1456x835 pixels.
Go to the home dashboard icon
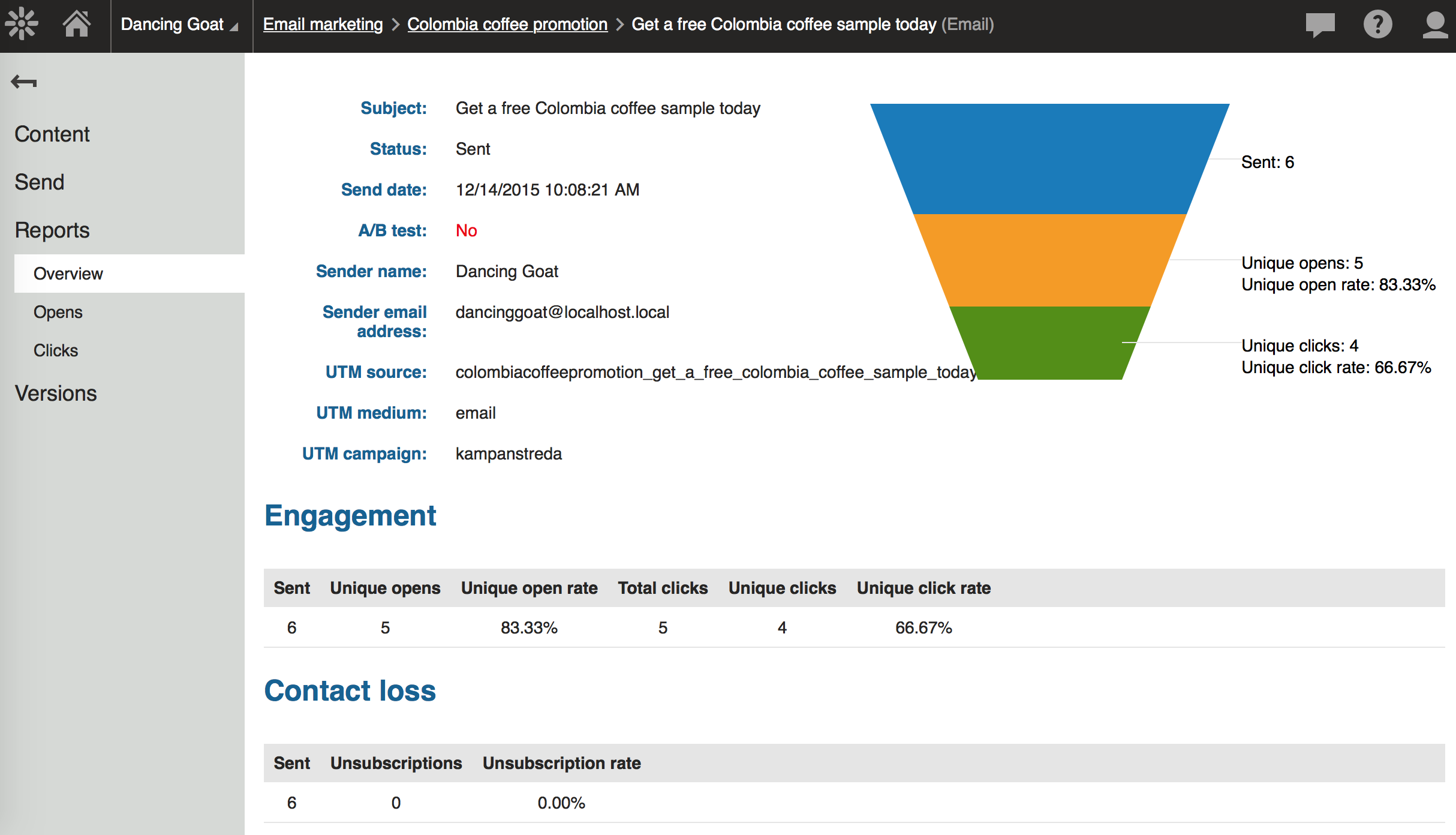click(x=77, y=24)
